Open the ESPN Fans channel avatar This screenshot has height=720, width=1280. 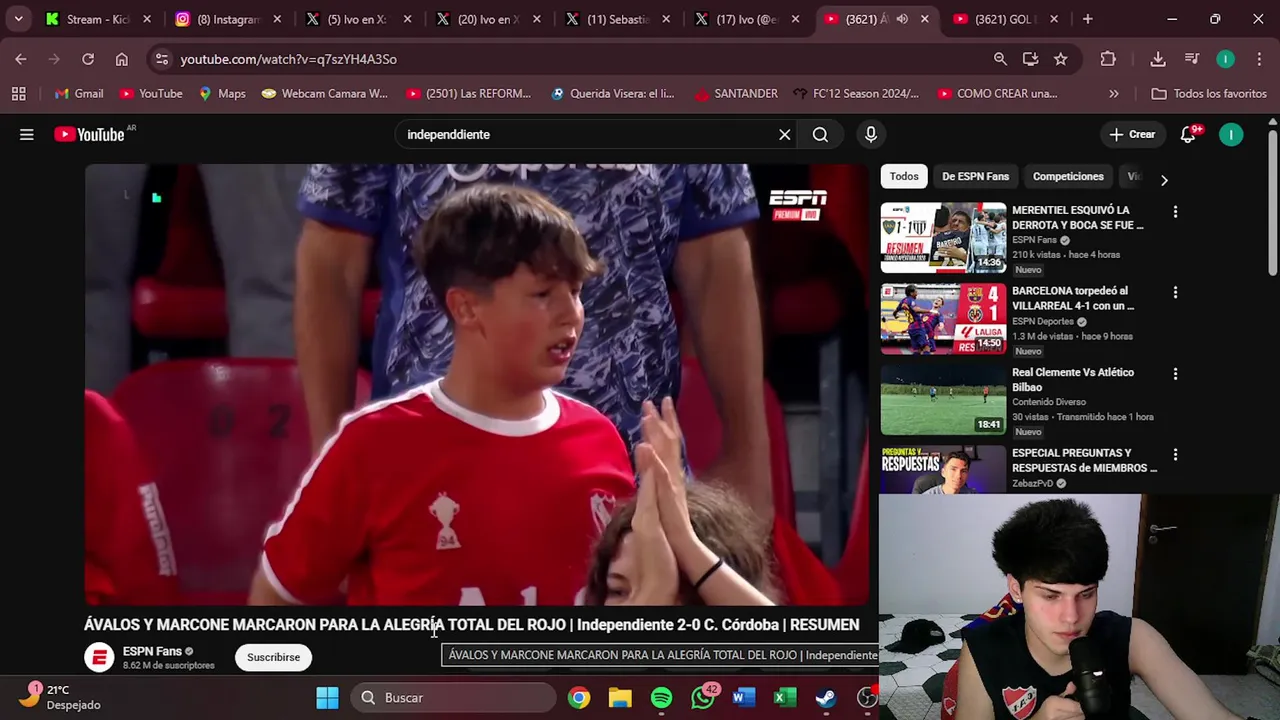(x=99, y=657)
